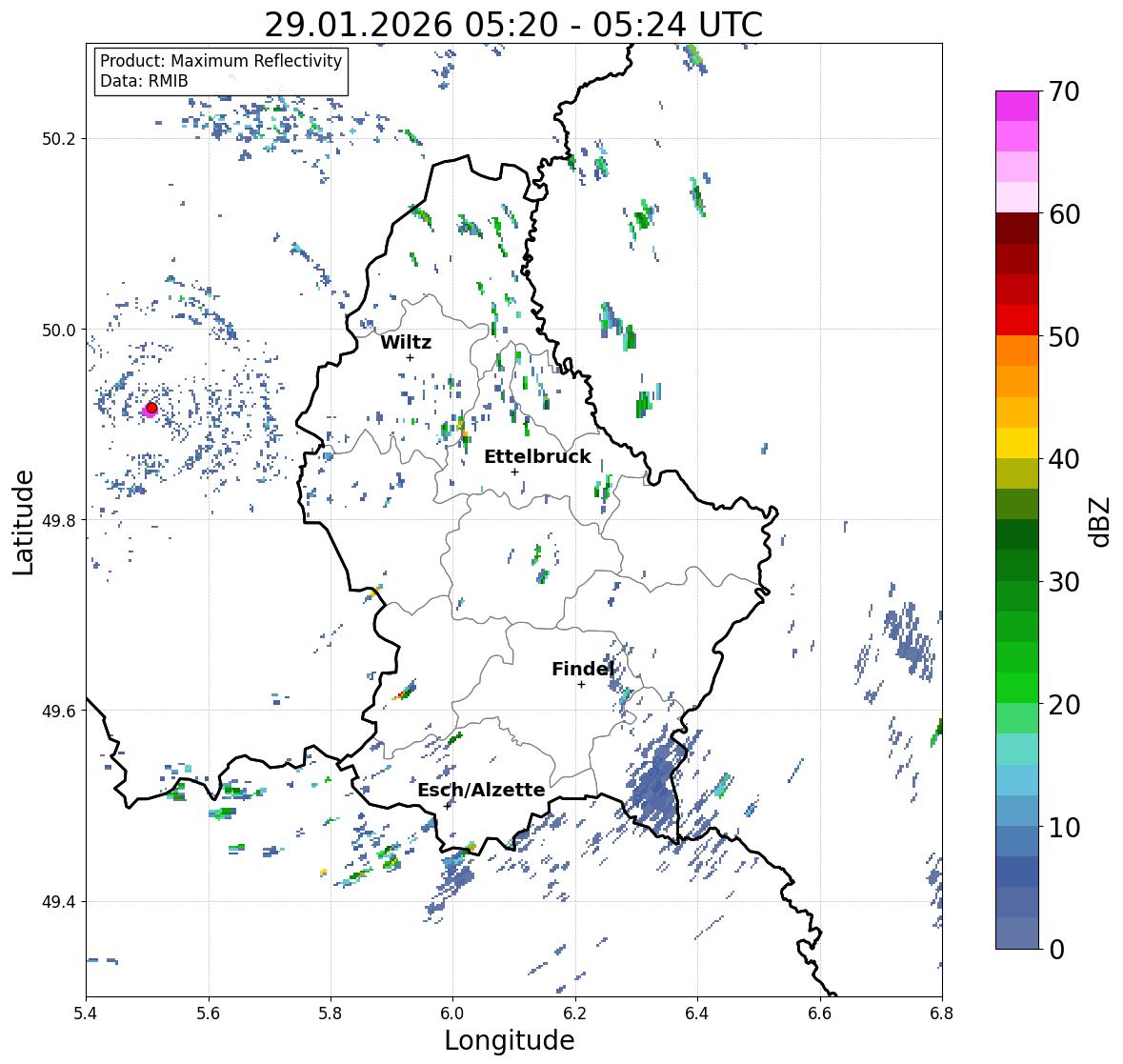Click the Ettelbruck station label
Screen dimensions: 1123x1064
pyautogui.click(x=537, y=456)
